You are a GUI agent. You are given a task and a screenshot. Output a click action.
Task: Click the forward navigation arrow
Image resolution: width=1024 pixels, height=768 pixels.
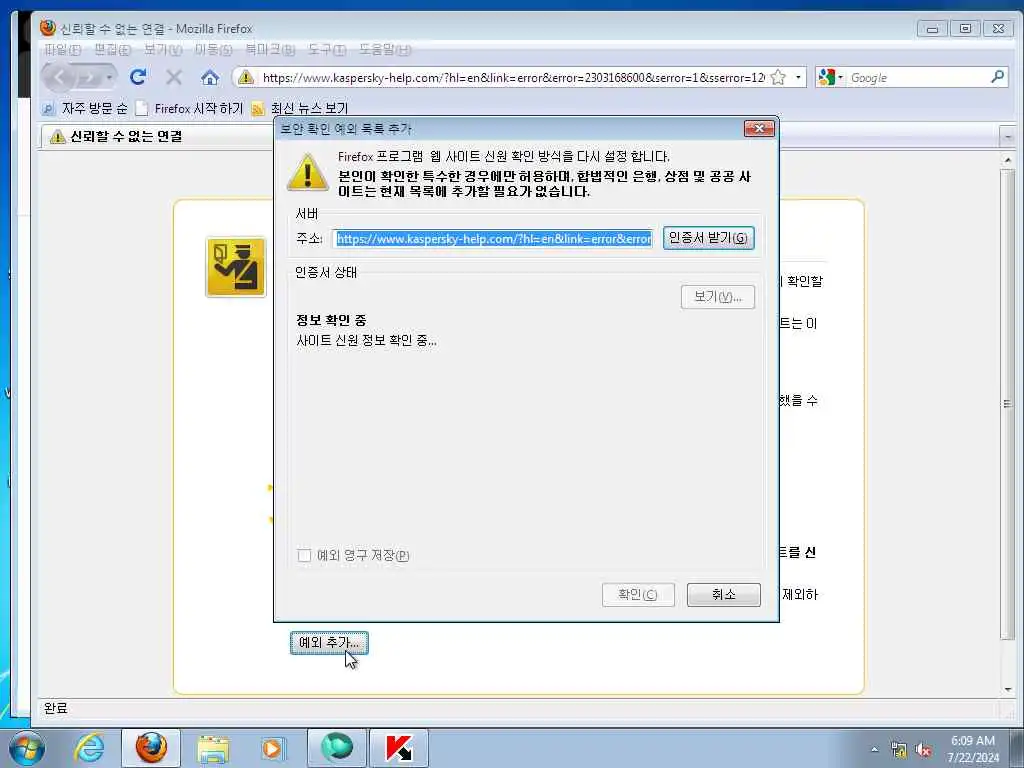(89, 78)
